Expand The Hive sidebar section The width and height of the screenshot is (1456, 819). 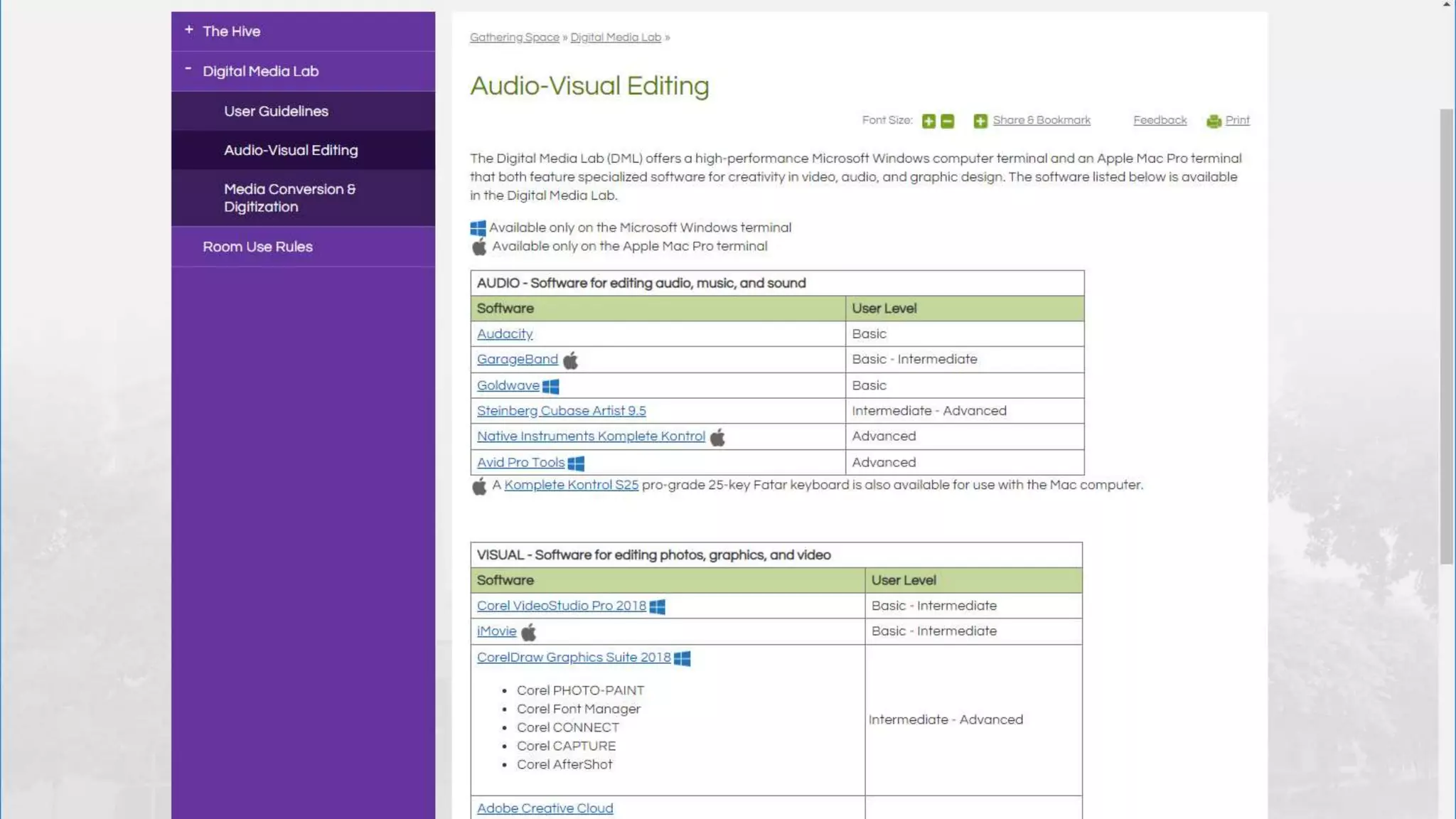click(x=189, y=30)
